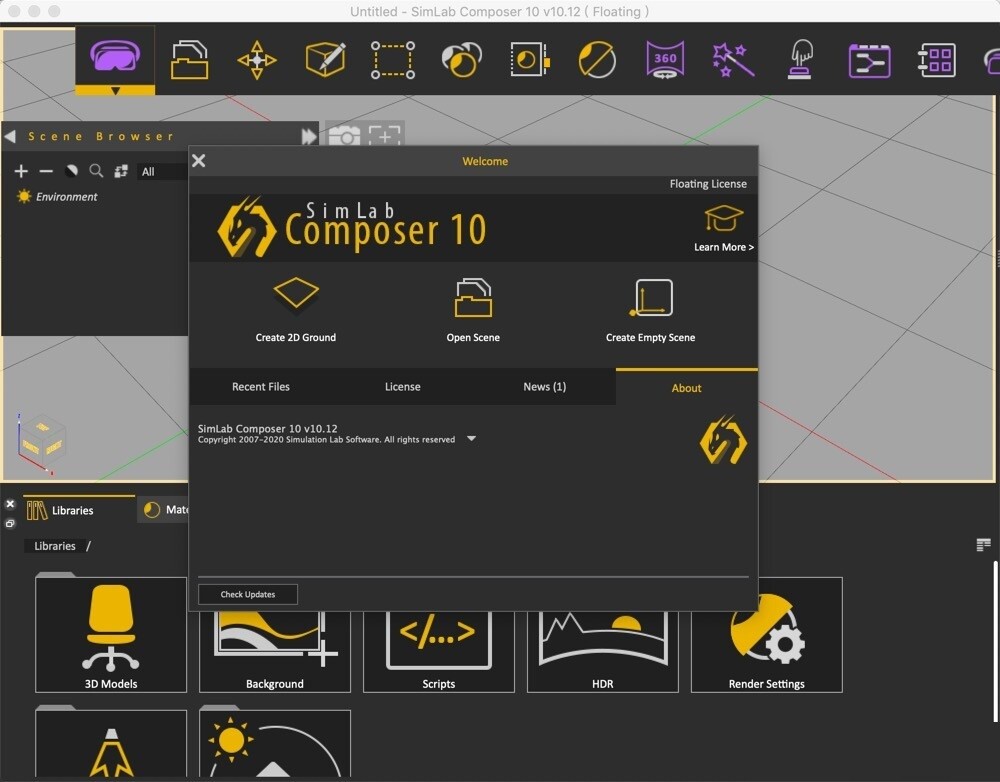1000x782 pixels.
Task: Remove item with Scene Browser minus
Action: [46, 171]
